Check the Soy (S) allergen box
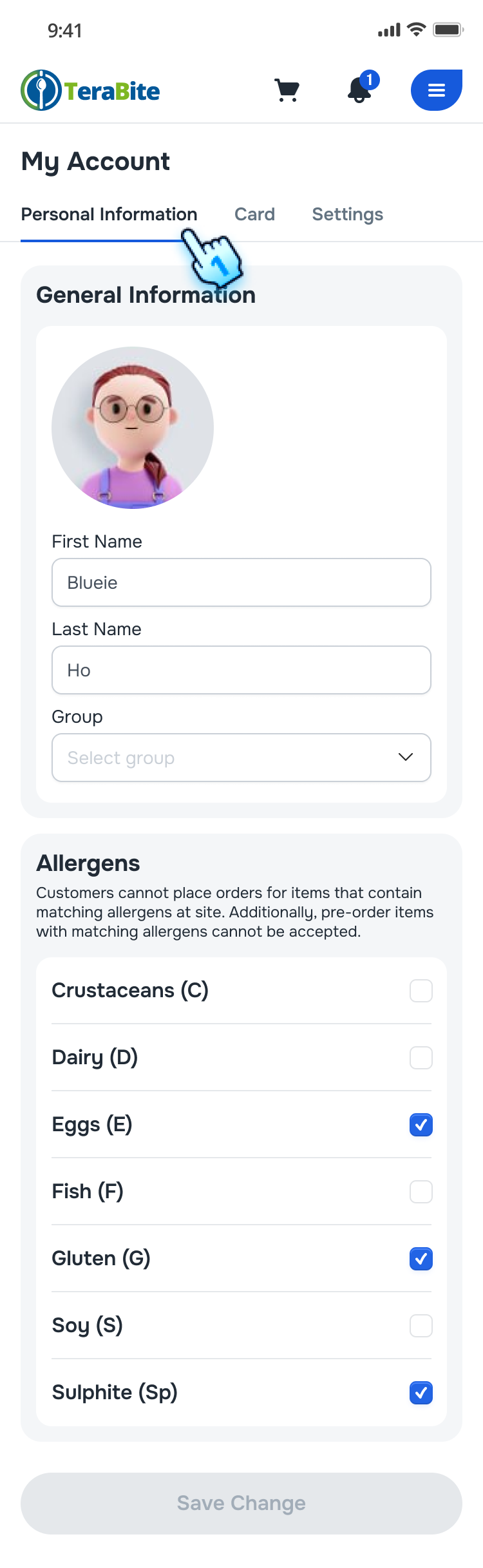483x1568 pixels. pyautogui.click(x=421, y=1326)
